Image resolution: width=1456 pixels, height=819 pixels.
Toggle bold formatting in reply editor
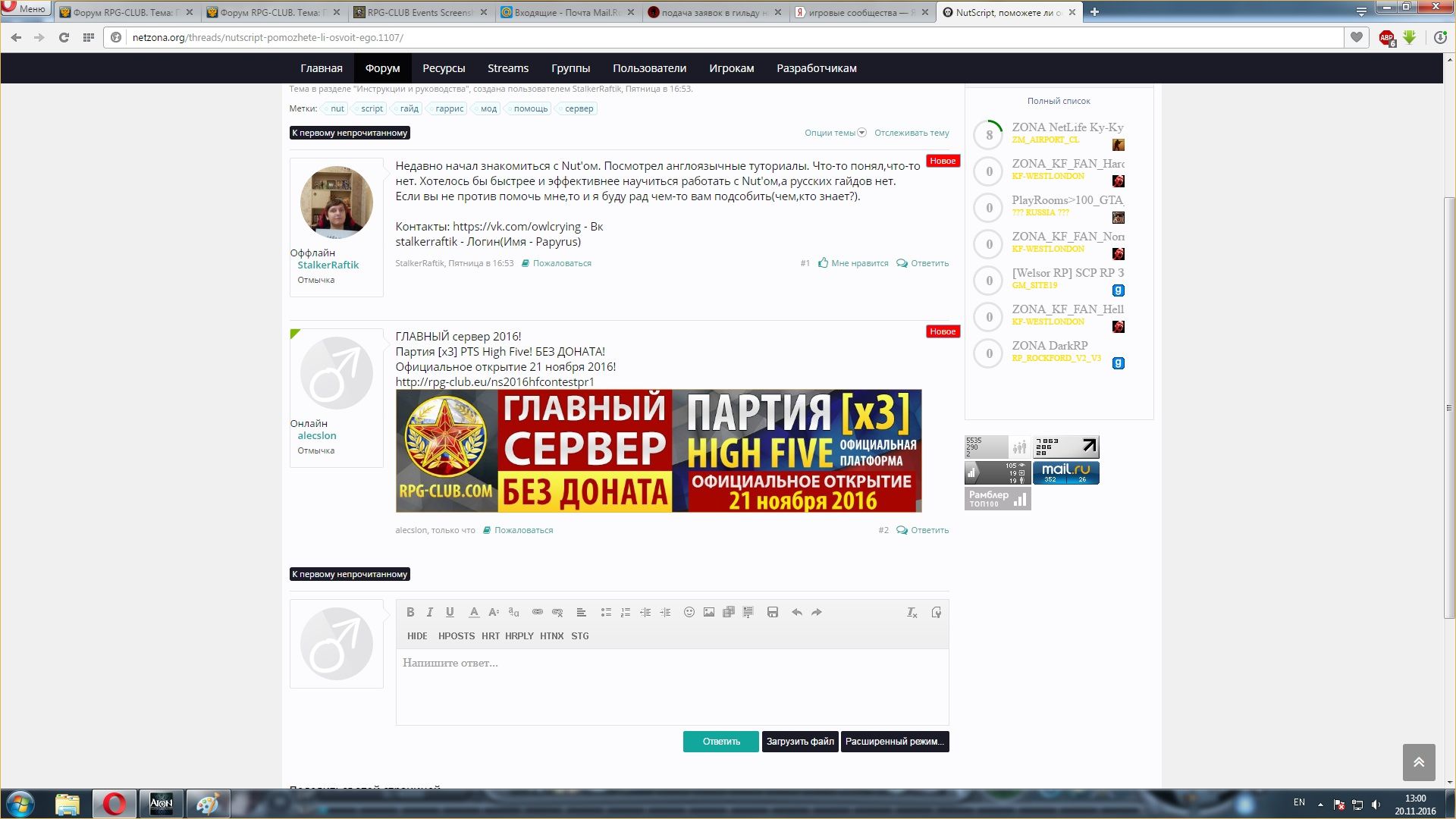(410, 612)
